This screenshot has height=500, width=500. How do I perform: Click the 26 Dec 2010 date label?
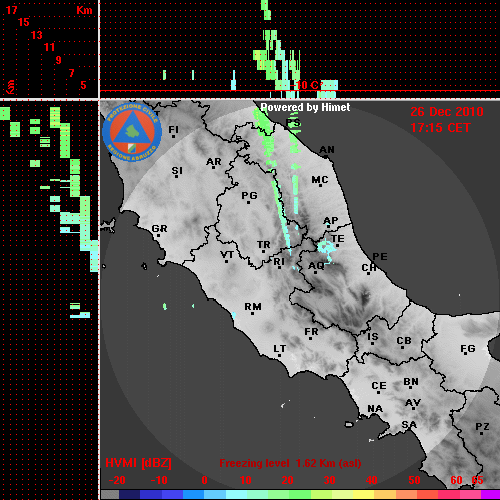447,111
